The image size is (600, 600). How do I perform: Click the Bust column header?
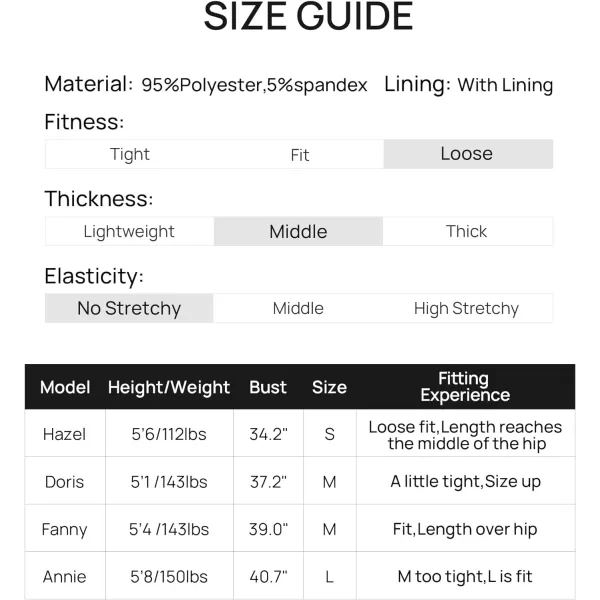tap(268, 387)
